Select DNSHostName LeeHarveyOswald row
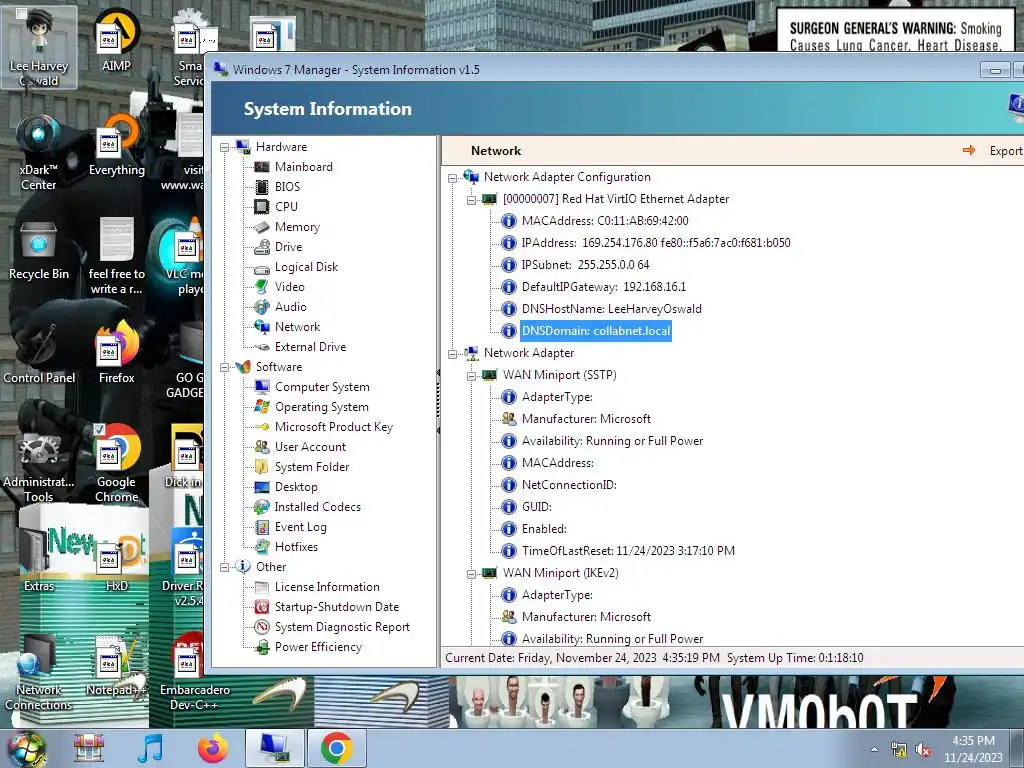The height and width of the screenshot is (768, 1024). point(611,309)
